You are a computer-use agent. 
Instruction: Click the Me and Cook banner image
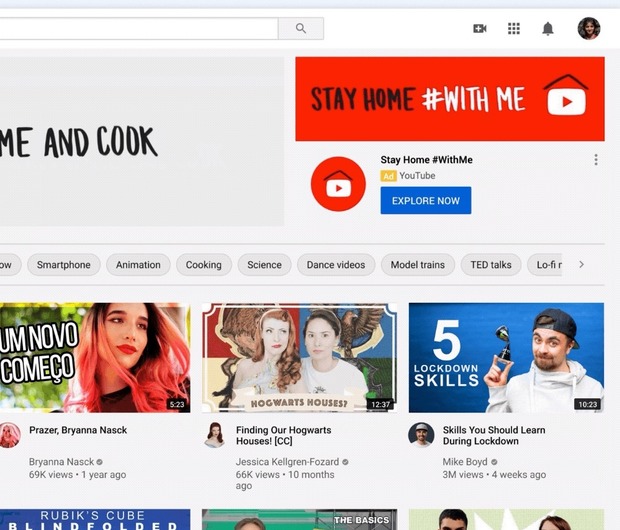point(142,142)
